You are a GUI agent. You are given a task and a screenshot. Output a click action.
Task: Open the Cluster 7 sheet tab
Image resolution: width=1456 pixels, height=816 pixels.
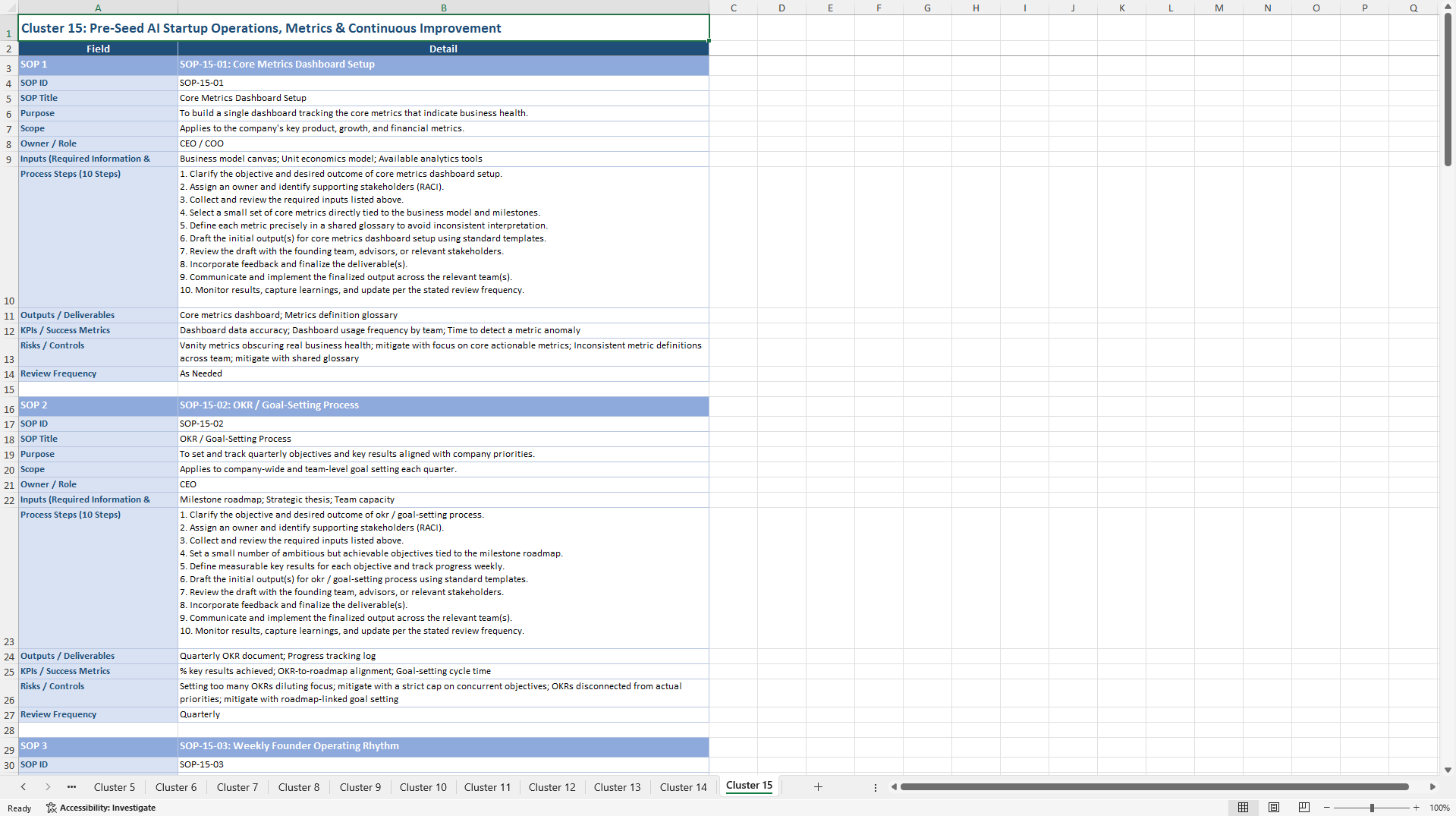click(237, 787)
